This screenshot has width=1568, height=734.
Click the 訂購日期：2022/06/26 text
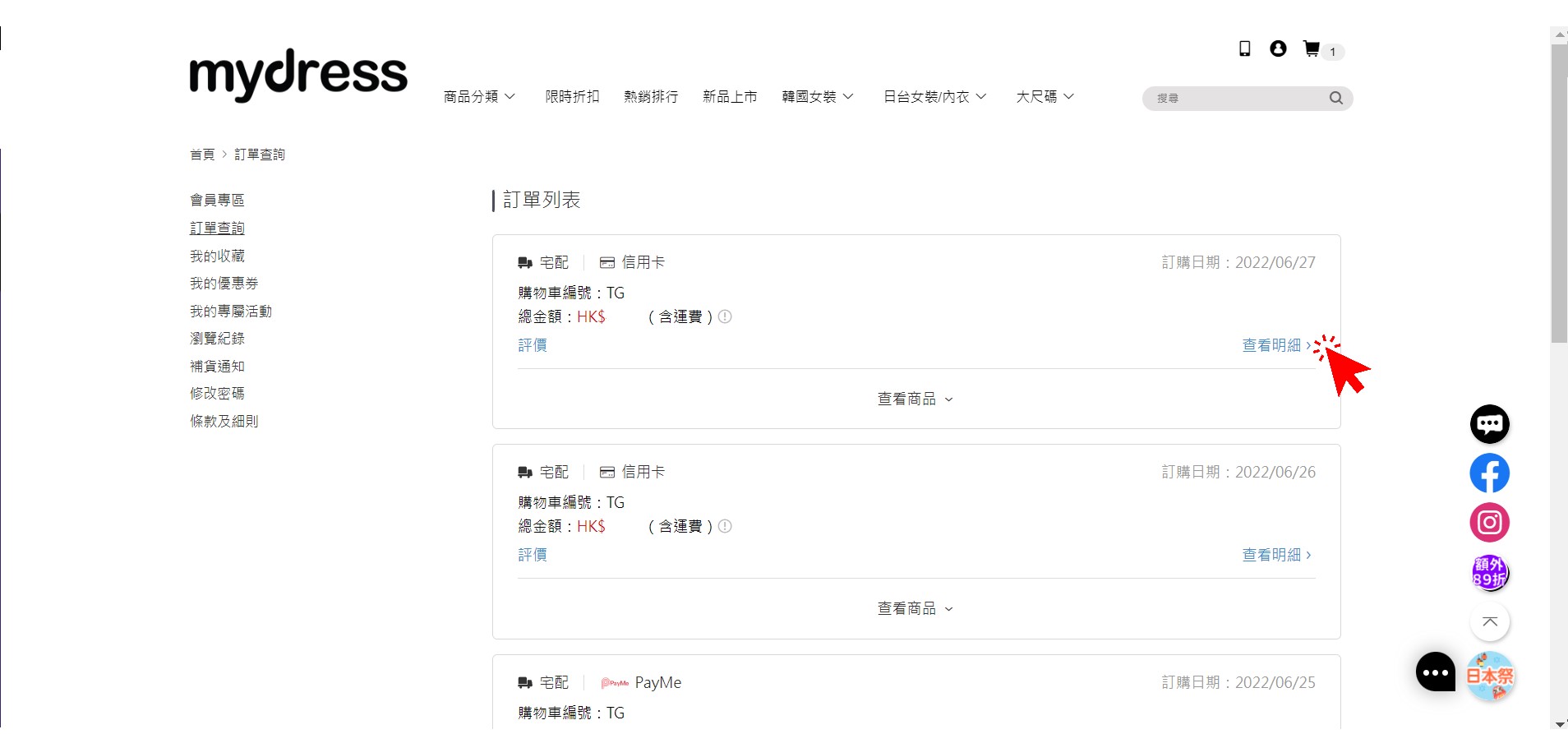(x=1238, y=472)
